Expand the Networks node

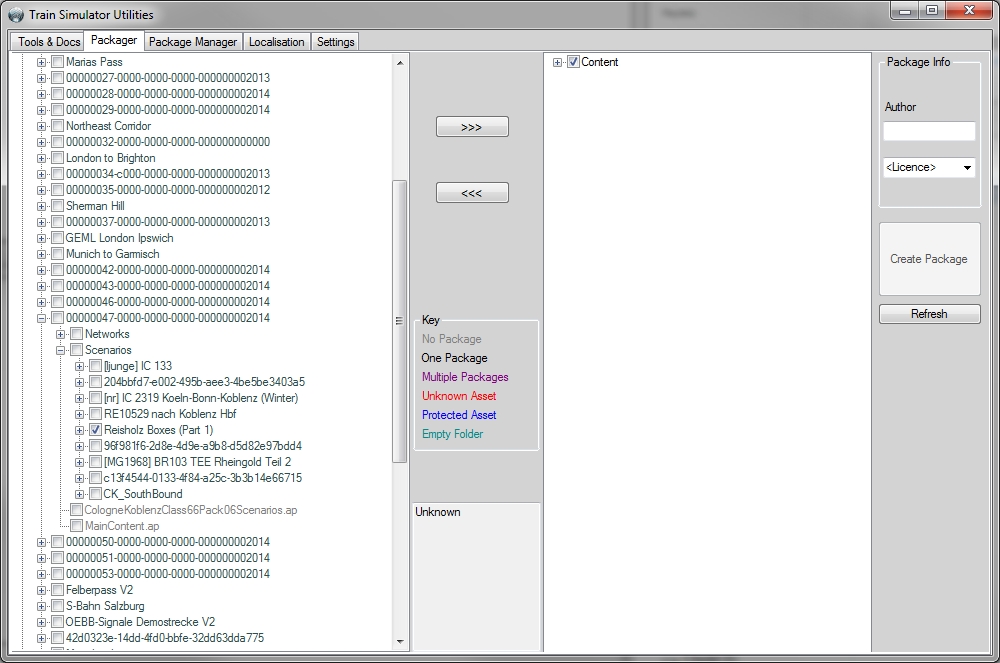[61, 334]
